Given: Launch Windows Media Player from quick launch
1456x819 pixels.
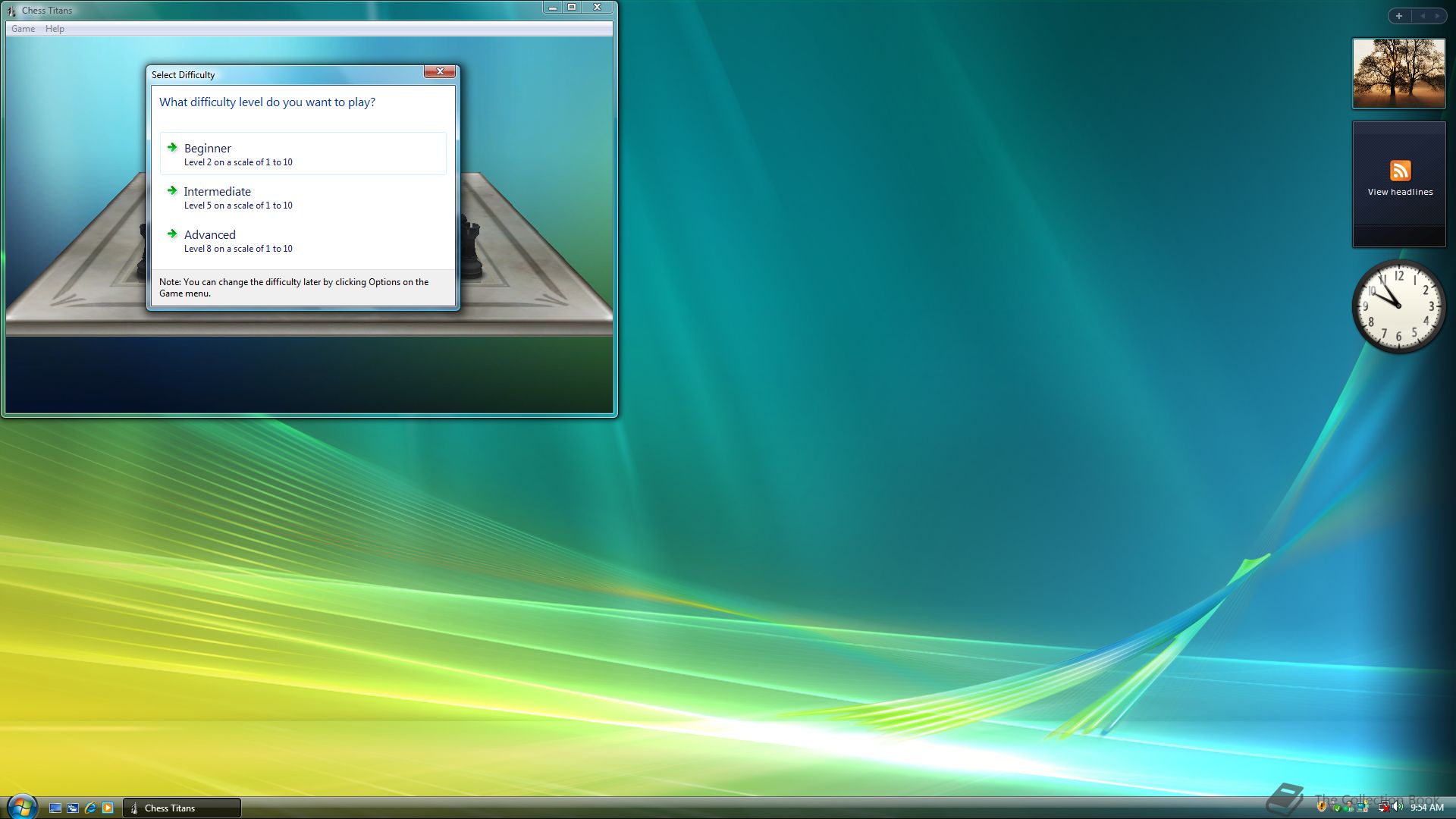Looking at the screenshot, I should pyautogui.click(x=108, y=808).
